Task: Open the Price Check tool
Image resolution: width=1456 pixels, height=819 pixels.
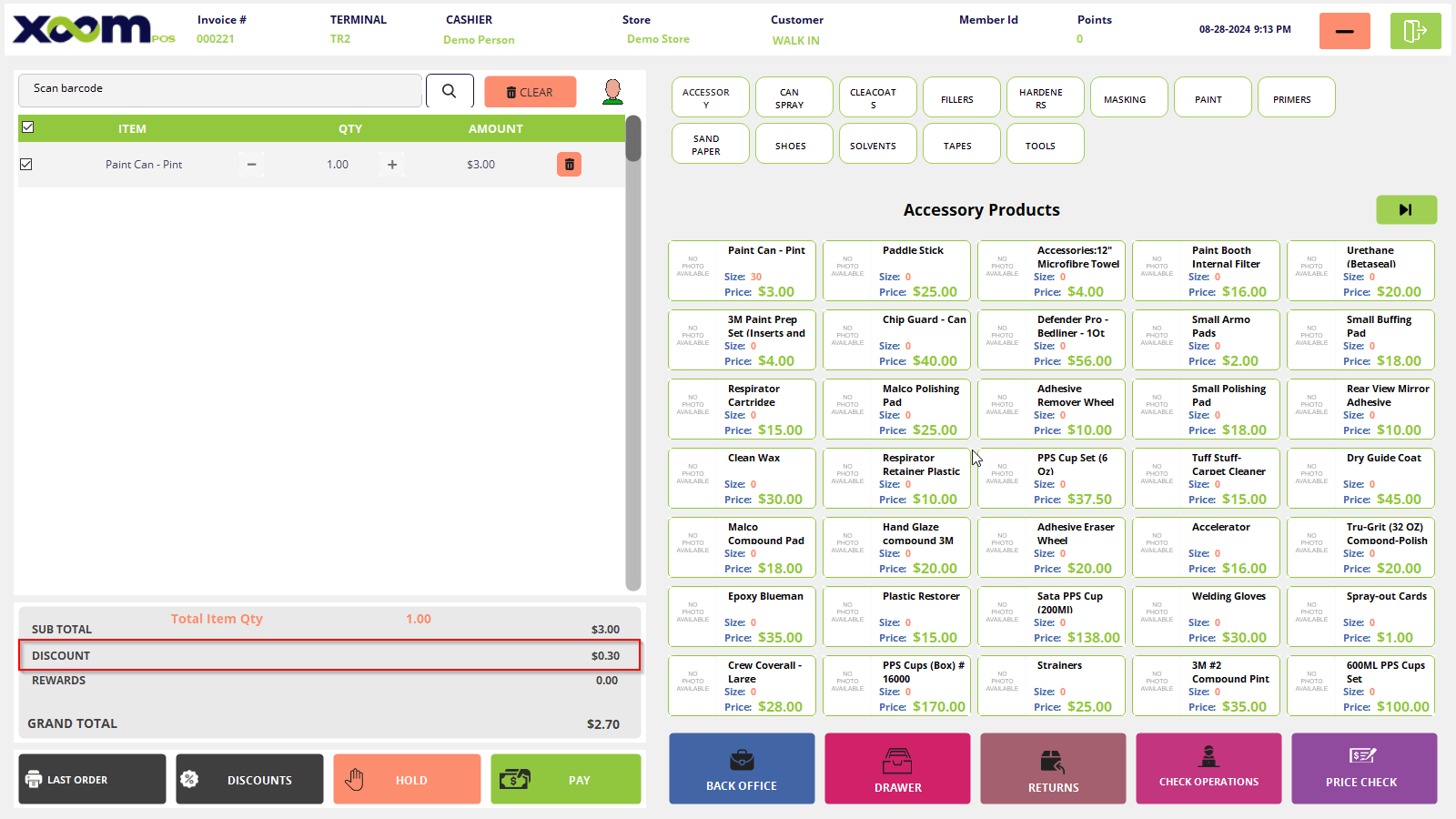Action: pyautogui.click(x=1363, y=769)
